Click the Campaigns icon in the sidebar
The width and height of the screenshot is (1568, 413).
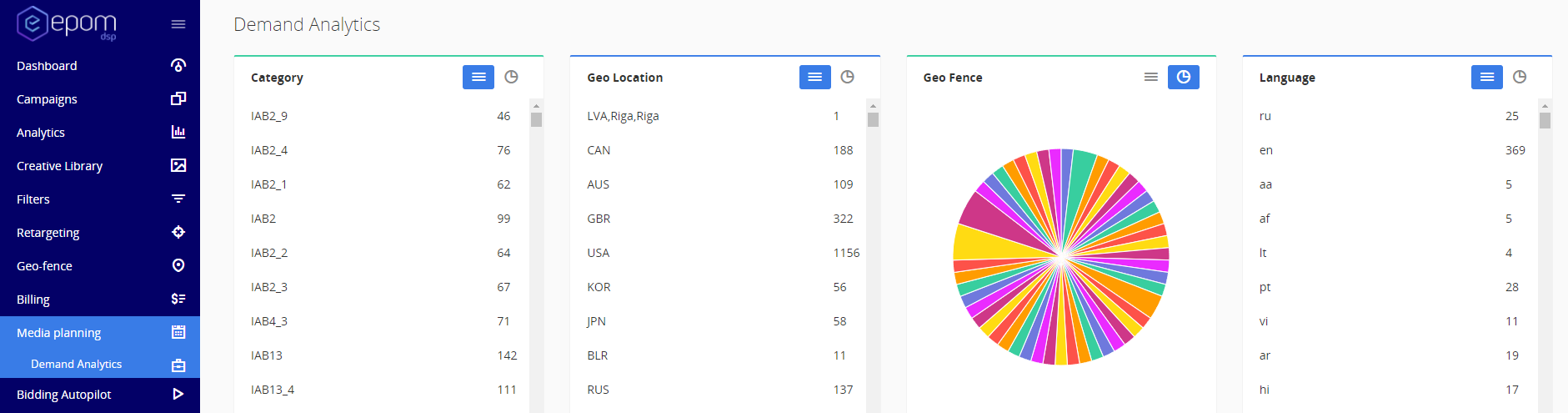pyautogui.click(x=178, y=98)
